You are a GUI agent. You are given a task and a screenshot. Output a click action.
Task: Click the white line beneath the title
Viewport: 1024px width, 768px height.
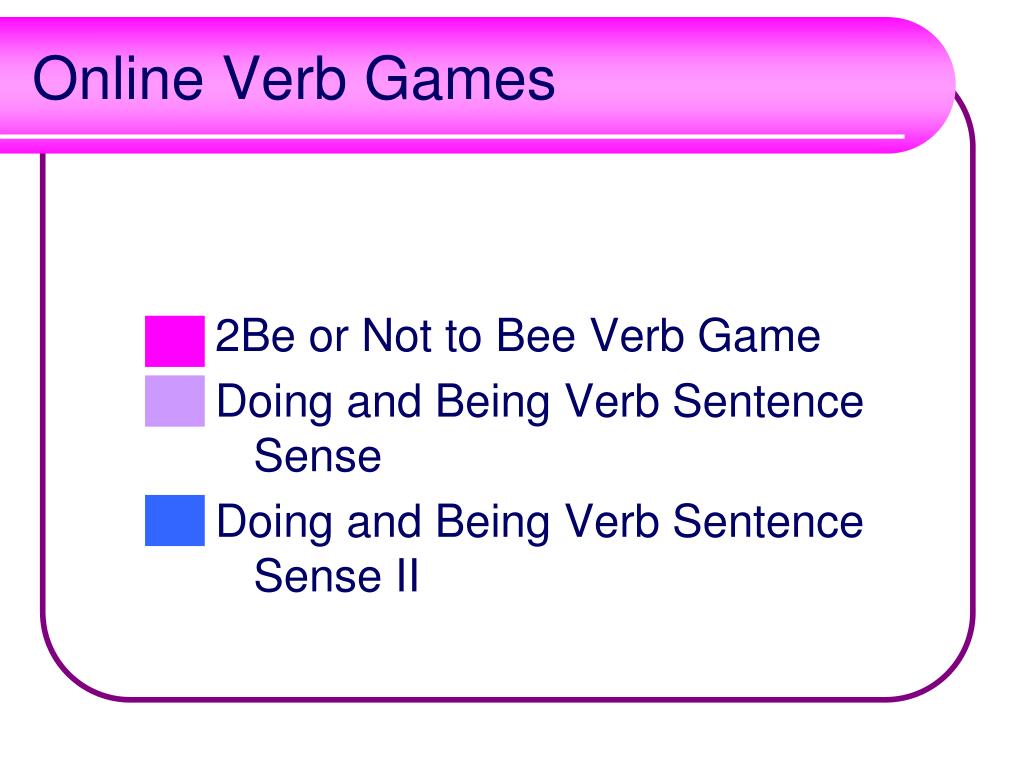click(452, 136)
